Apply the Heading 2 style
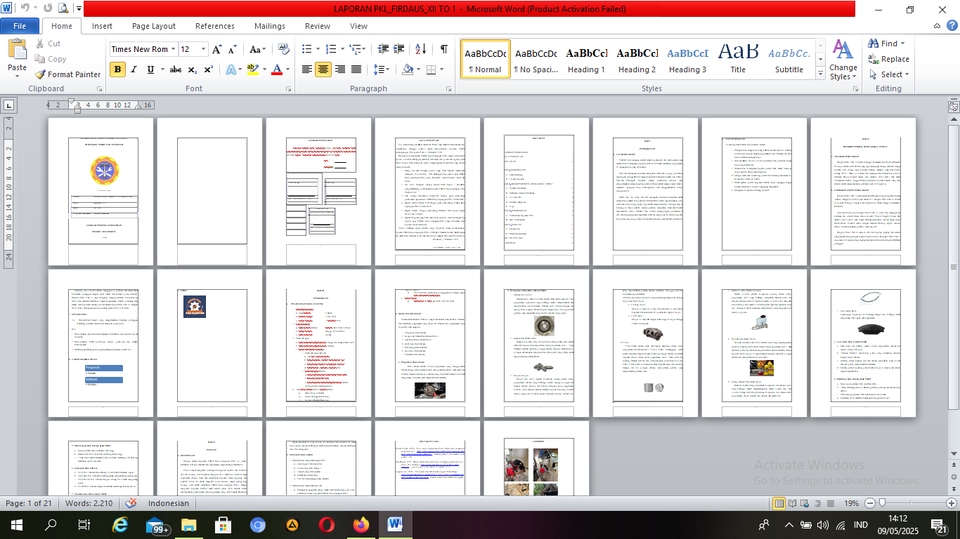The width and height of the screenshot is (960, 539). [x=637, y=59]
